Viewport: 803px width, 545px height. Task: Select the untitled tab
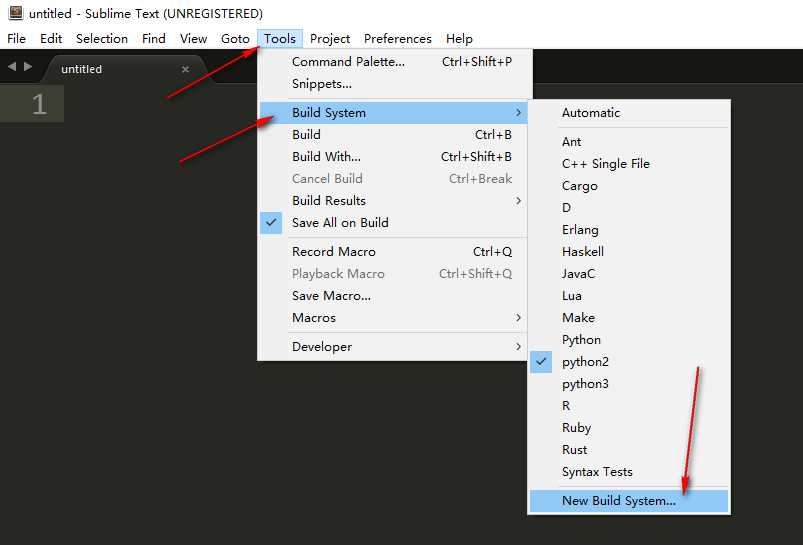click(82, 69)
